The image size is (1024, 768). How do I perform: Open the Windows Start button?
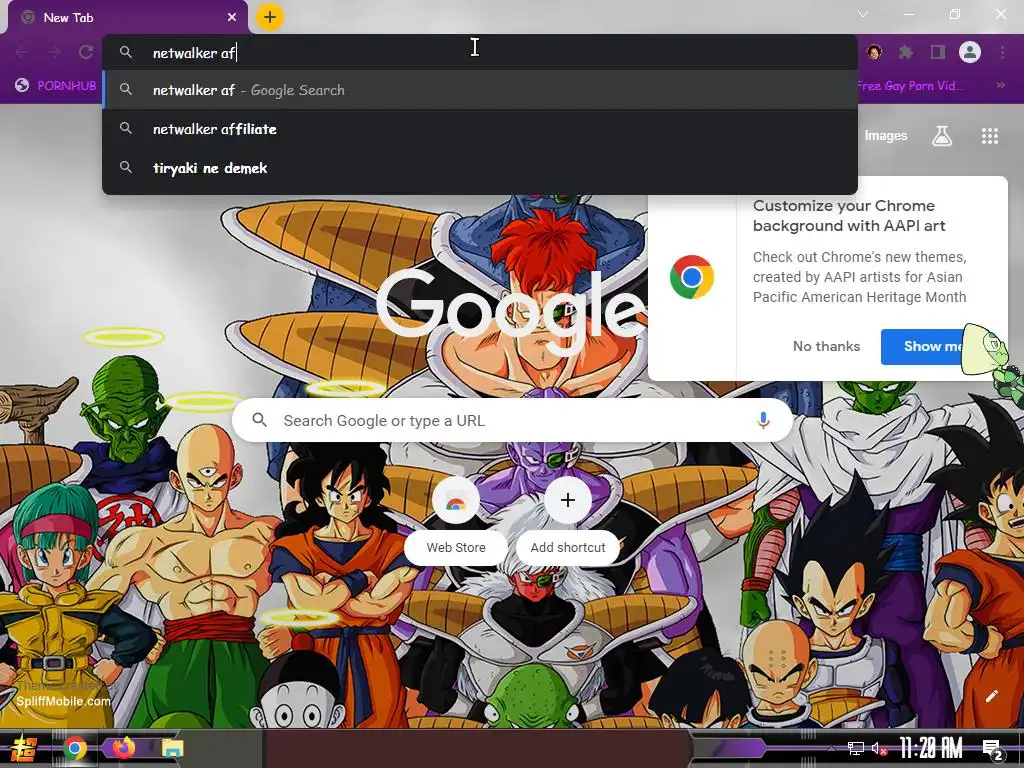(24, 748)
